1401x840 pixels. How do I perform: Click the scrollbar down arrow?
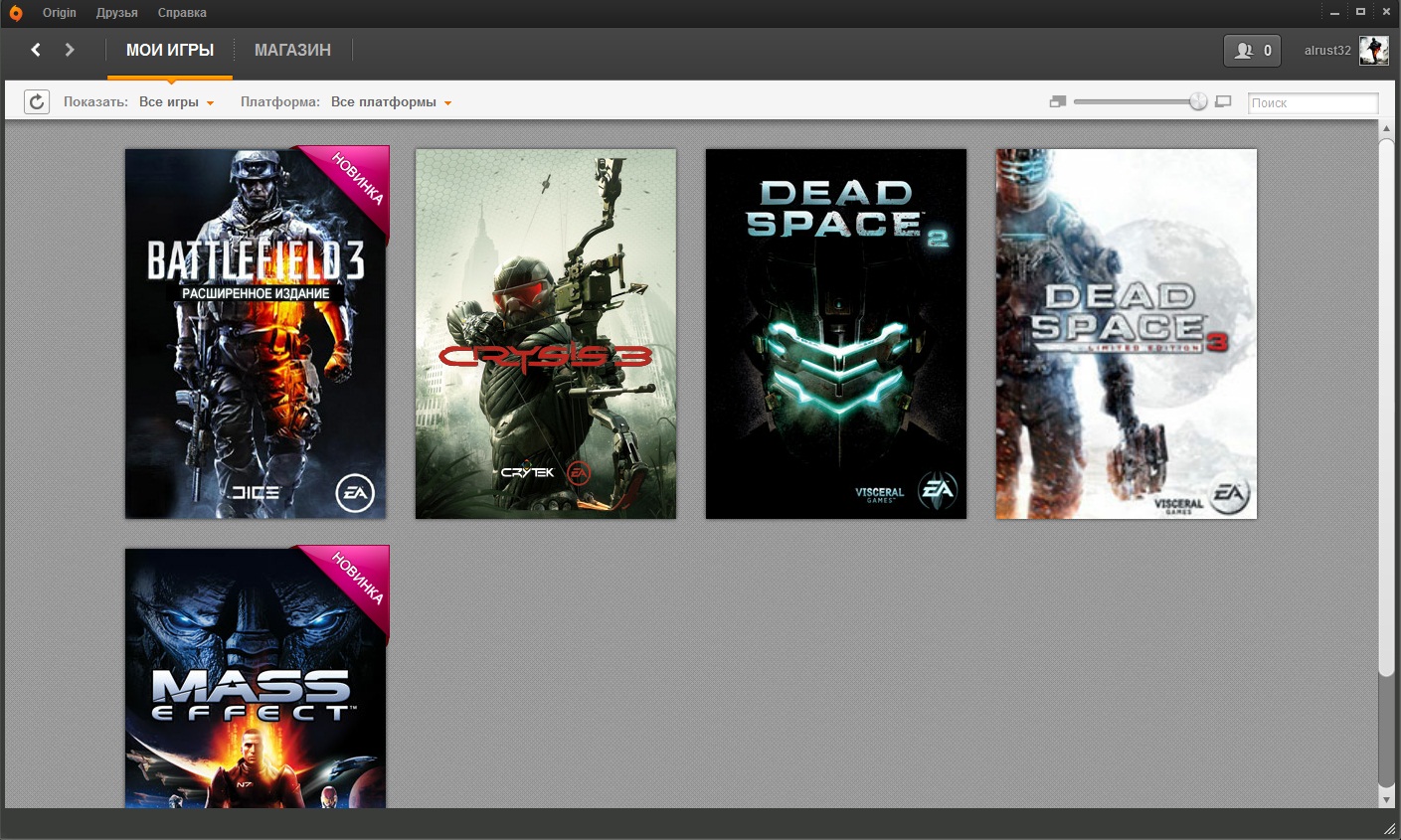[x=1386, y=799]
